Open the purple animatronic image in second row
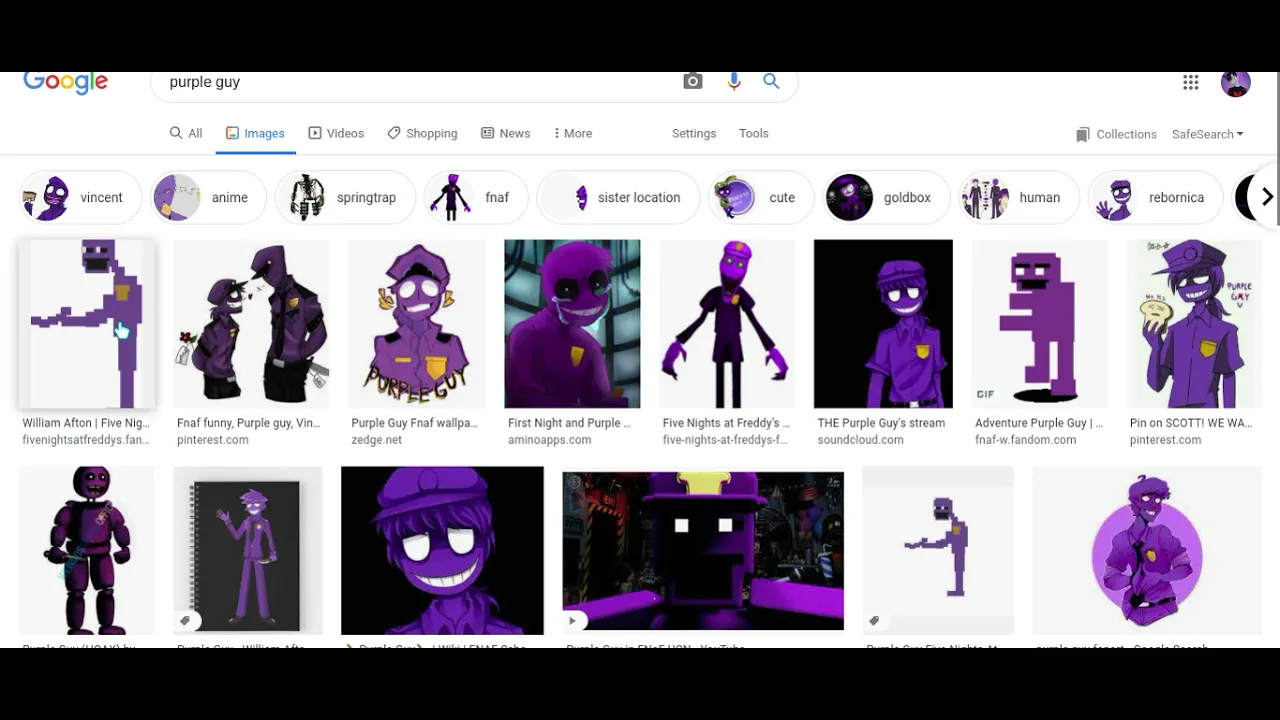Viewport: 1280px width, 720px height. (87, 550)
